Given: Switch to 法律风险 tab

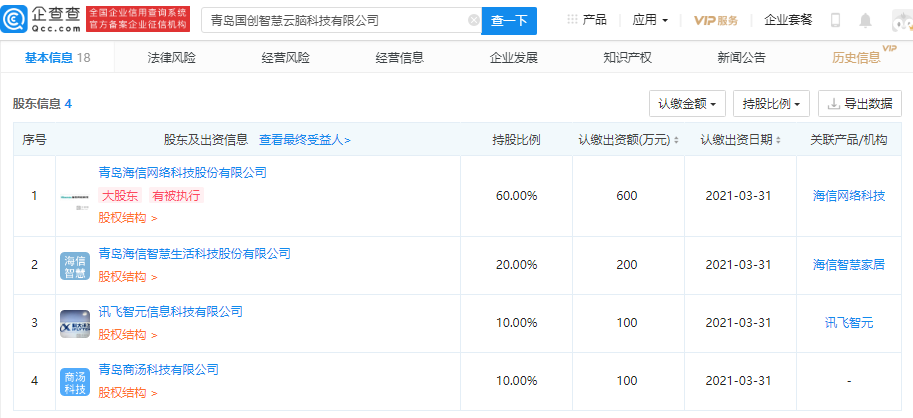Looking at the screenshot, I should pyautogui.click(x=172, y=57).
